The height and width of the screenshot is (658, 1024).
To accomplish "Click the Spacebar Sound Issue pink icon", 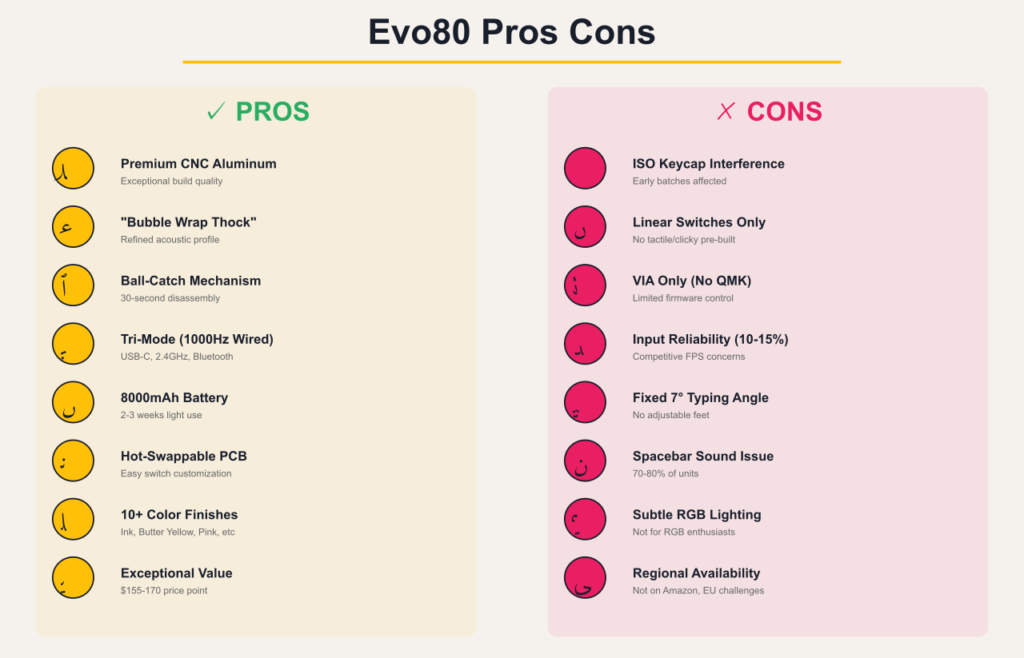I will pyautogui.click(x=585, y=461).
